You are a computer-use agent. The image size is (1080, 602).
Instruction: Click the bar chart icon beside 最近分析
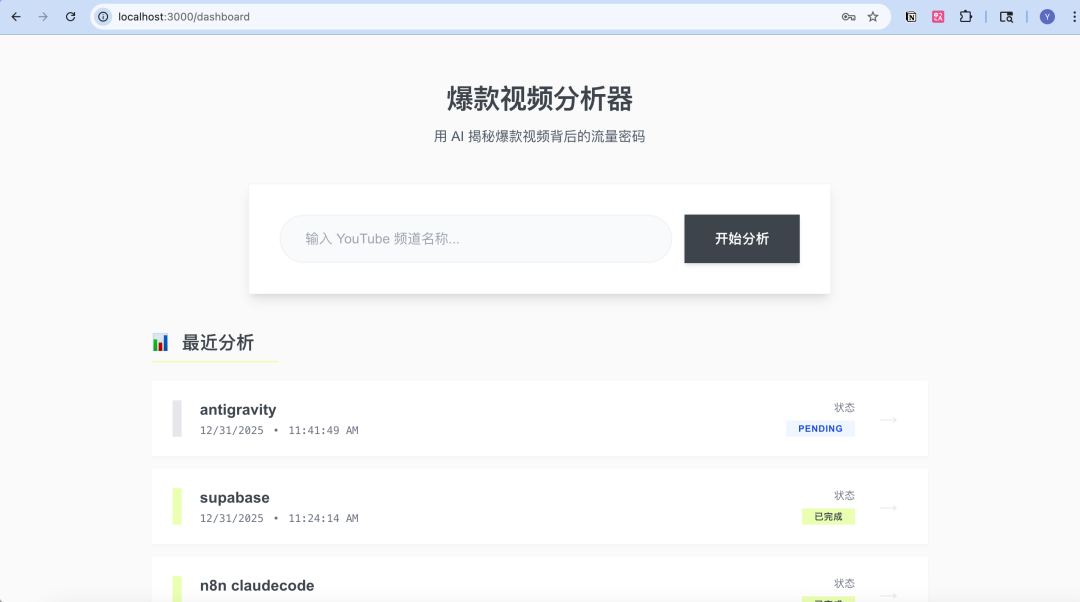click(160, 342)
